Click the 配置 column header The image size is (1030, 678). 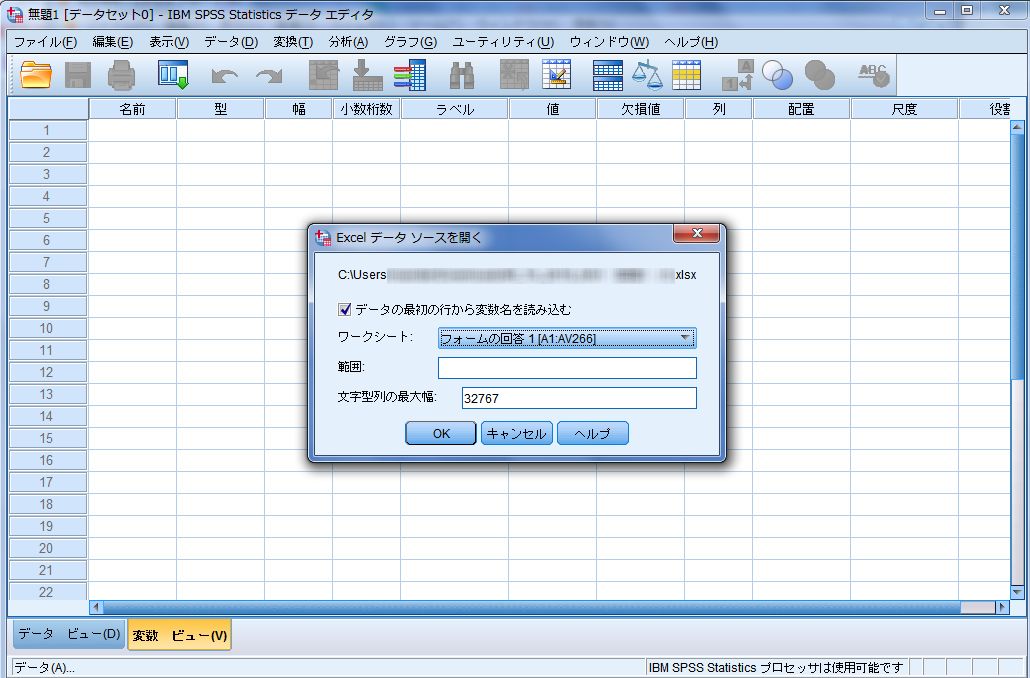pos(801,109)
